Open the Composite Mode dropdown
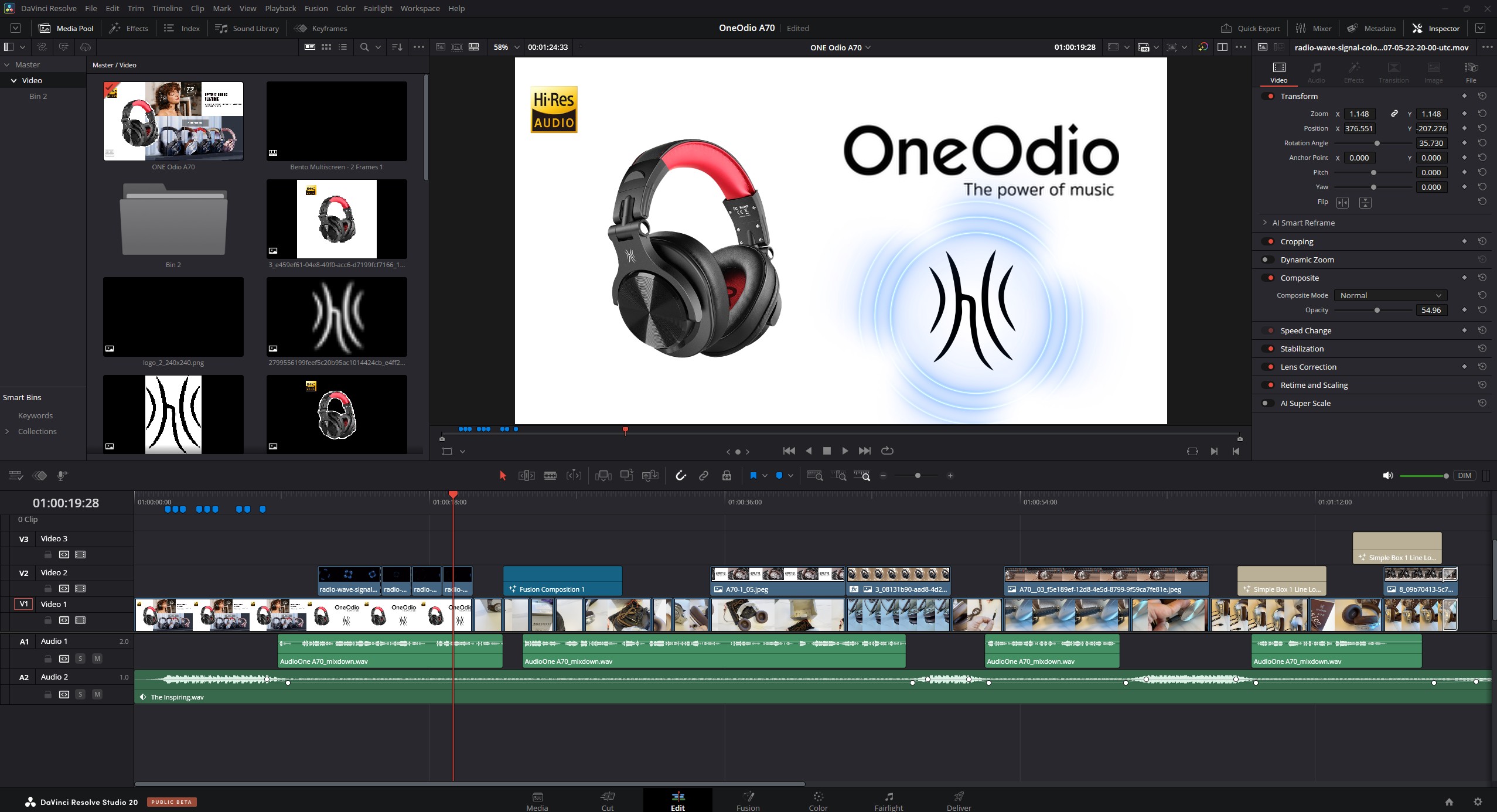The image size is (1497, 812). click(1390, 295)
